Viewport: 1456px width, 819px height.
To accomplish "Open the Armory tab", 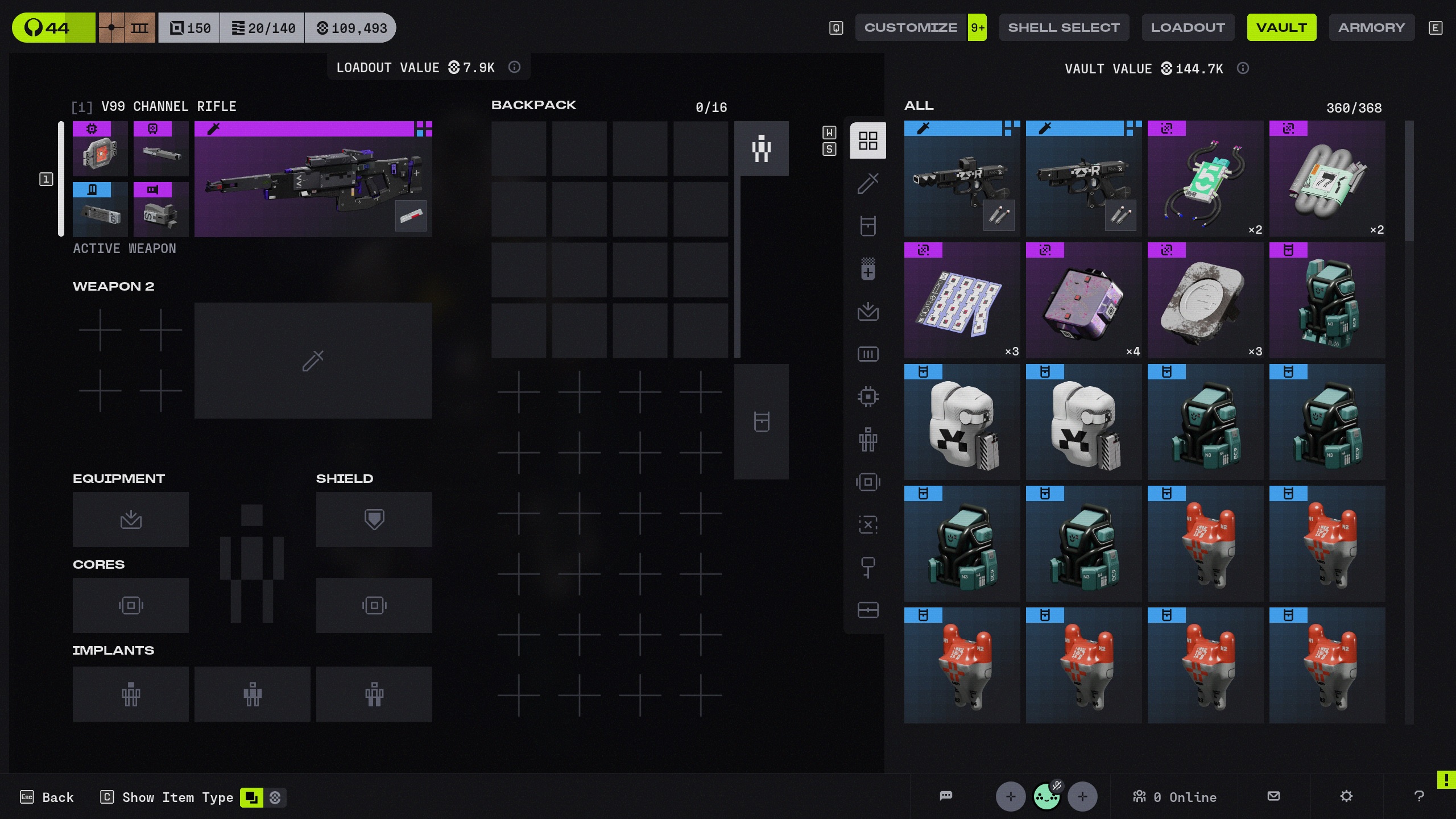I will coord(1371,27).
